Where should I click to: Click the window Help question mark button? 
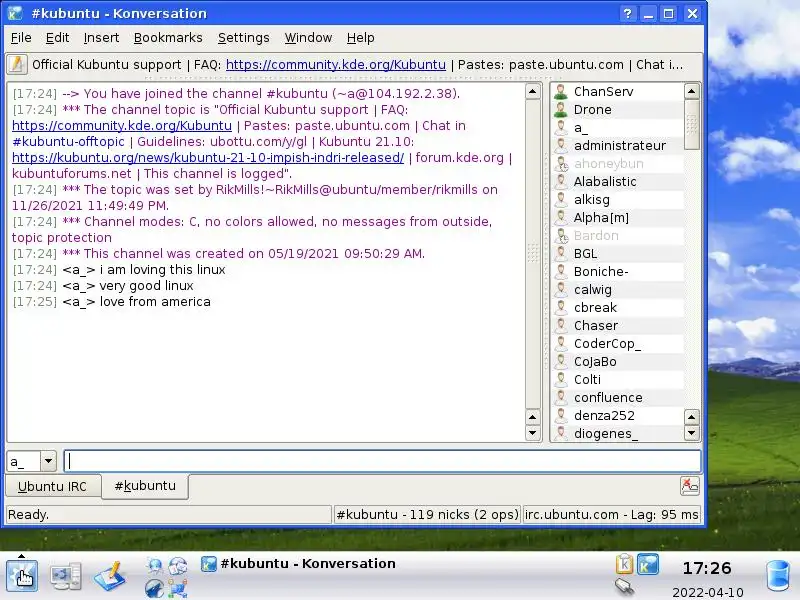[628, 14]
